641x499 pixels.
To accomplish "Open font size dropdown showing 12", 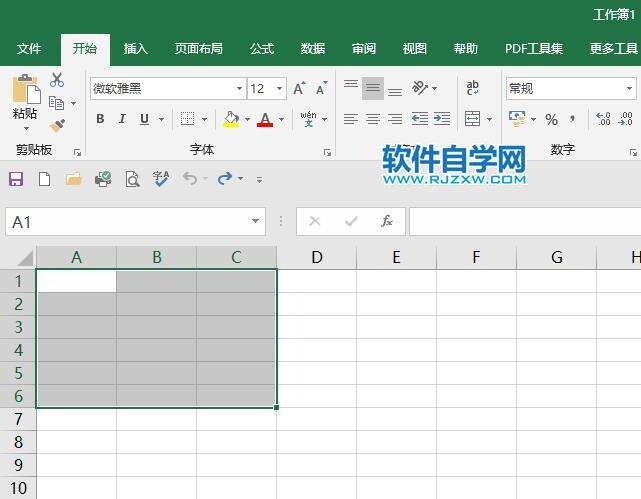I will tap(280, 88).
